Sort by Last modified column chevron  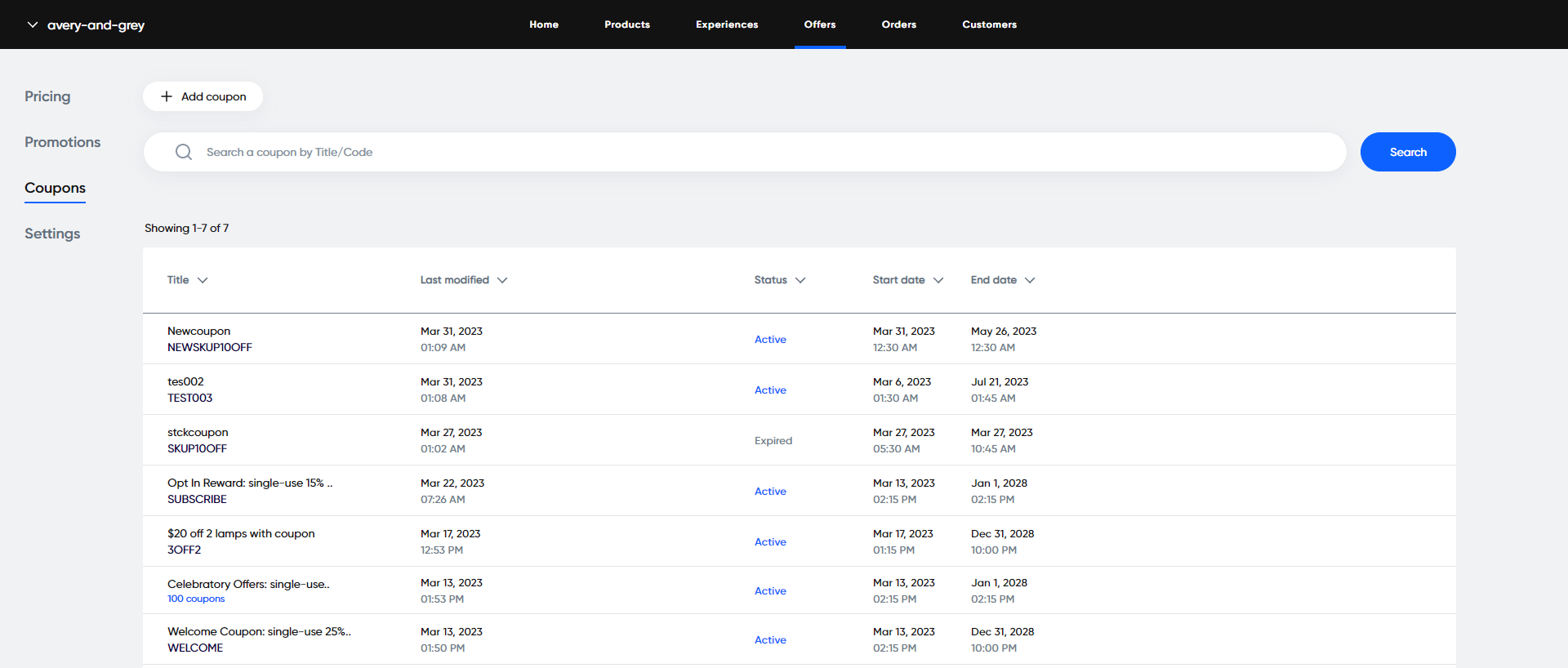[x=502, y=280]
